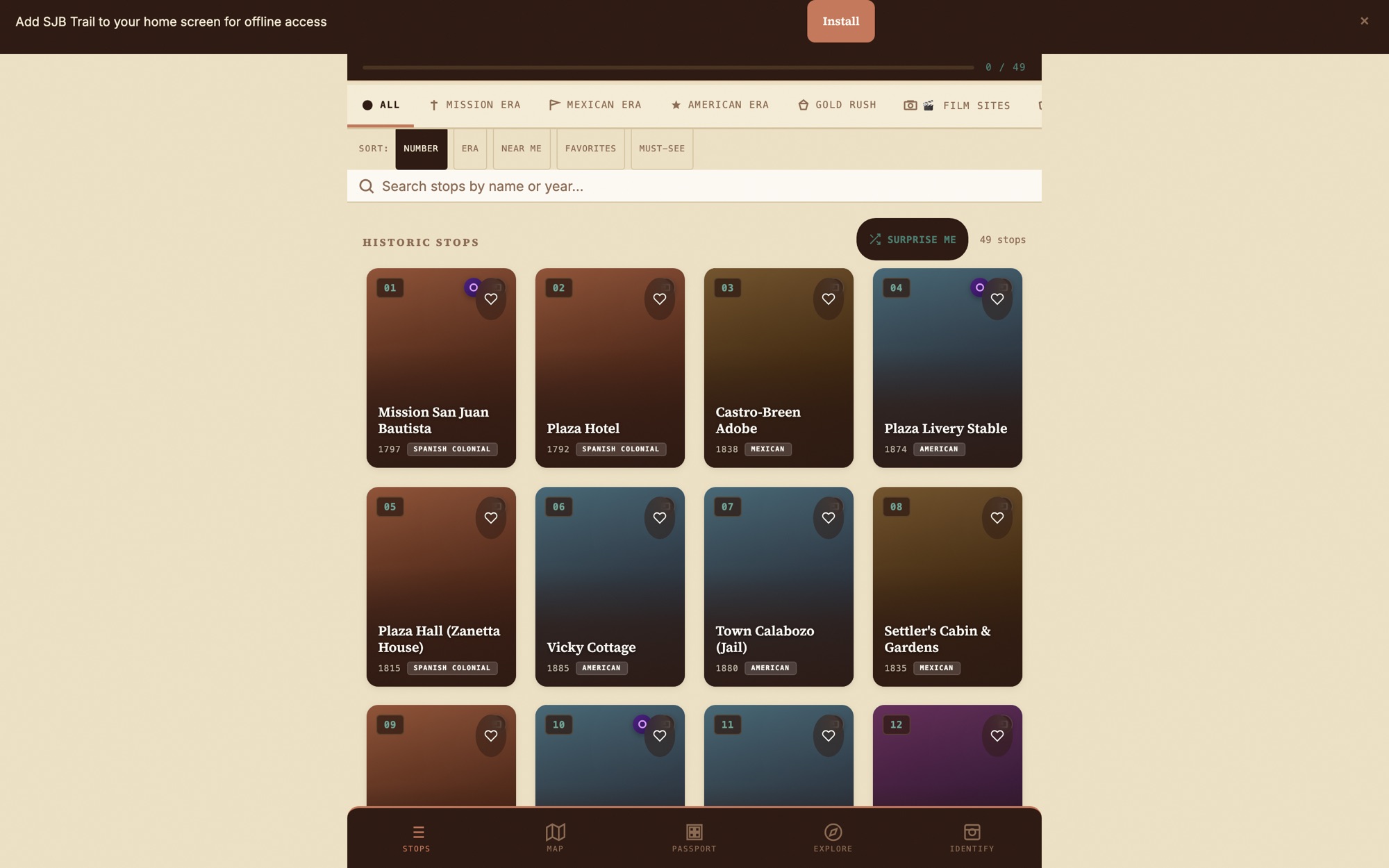Open the Passport section in bottom navigation
This screenshot has width=1389, height=868.
(x=694, y=838)
